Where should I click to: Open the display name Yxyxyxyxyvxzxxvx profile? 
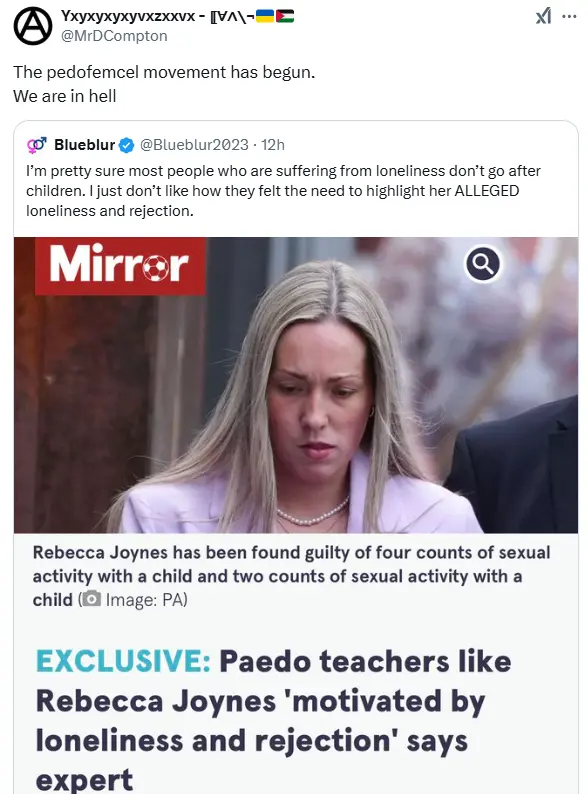tap(128, 16)
